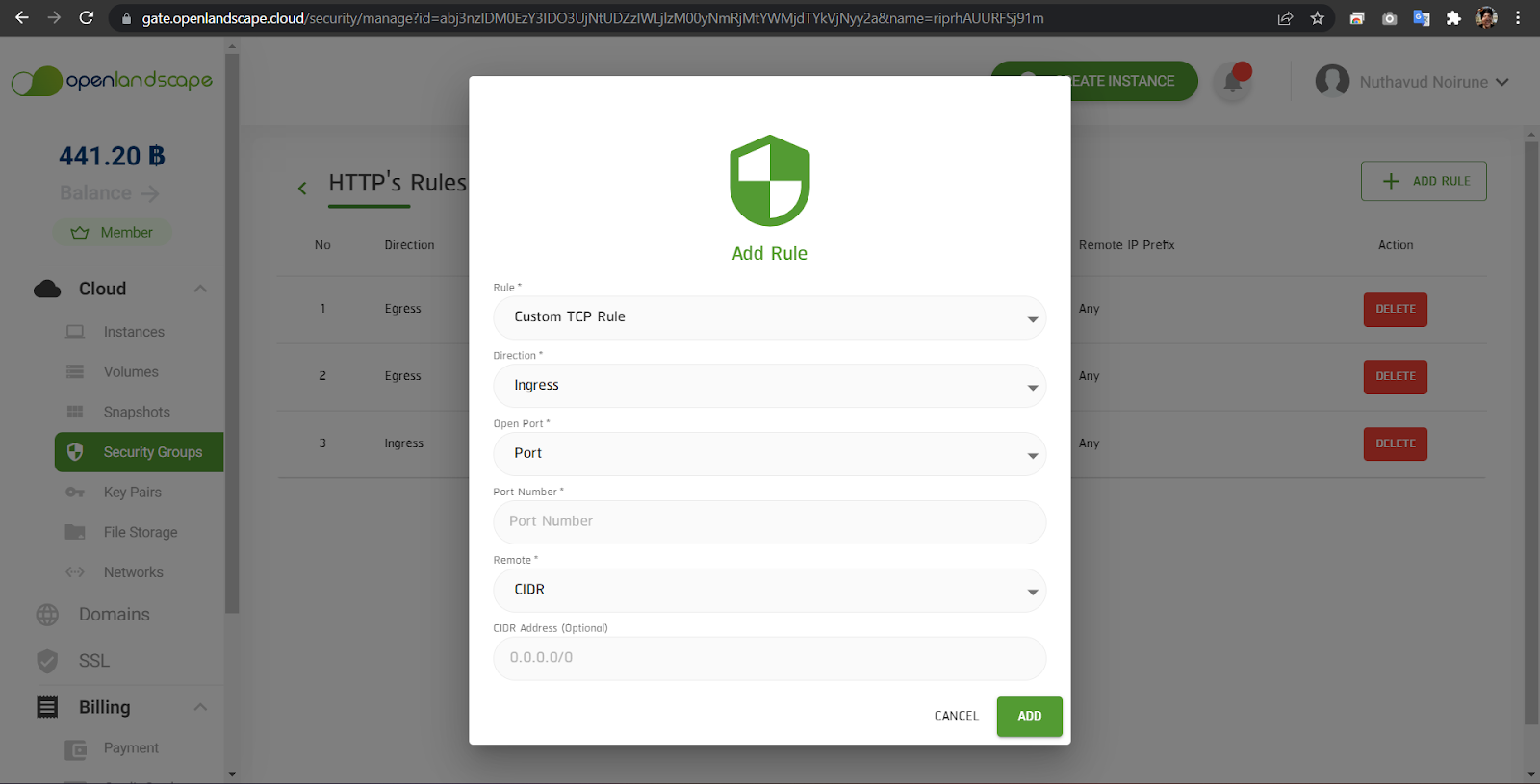Screen dimensions: 1540x784
Task: Bookmark page with the star icon
Action: (1317, 18)
